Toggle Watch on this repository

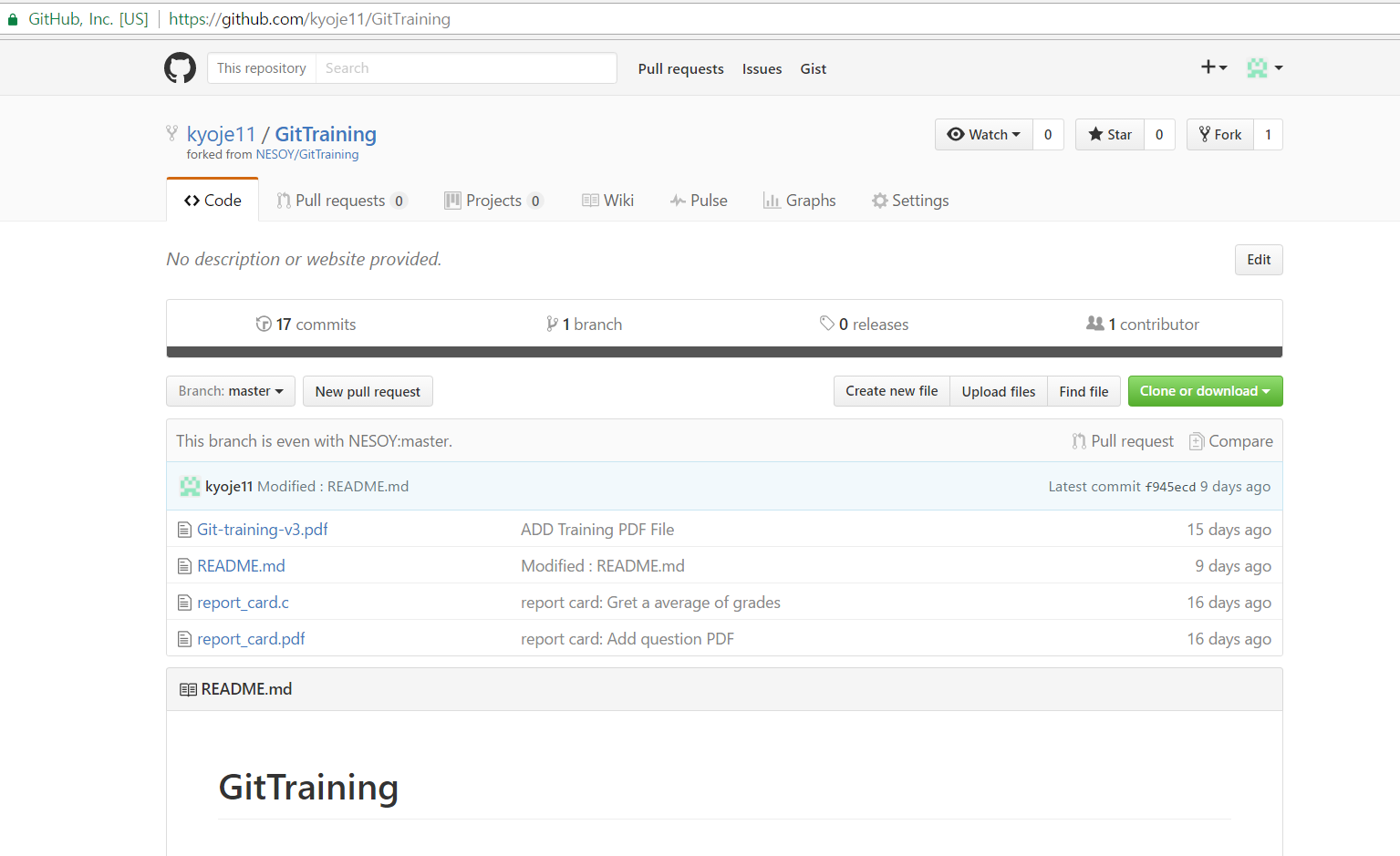[984, 135]
